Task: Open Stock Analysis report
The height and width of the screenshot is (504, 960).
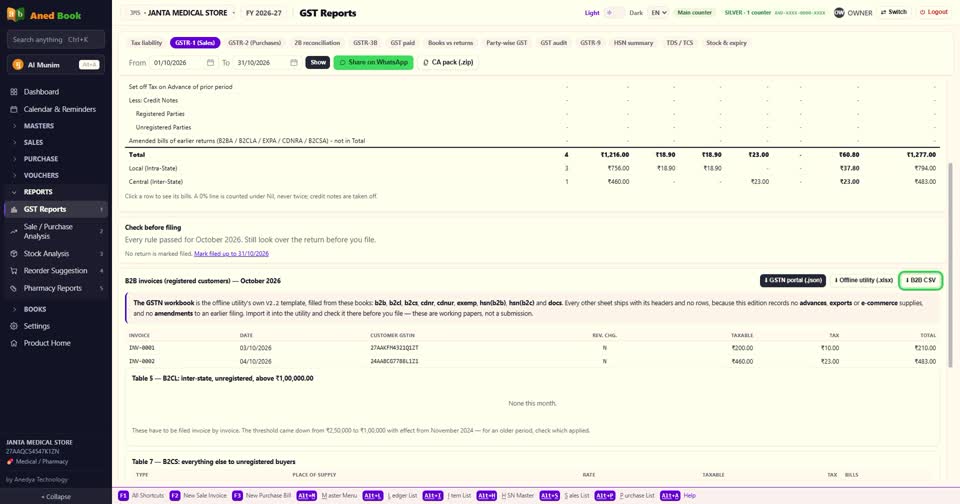Action: [x=55, y=254]
